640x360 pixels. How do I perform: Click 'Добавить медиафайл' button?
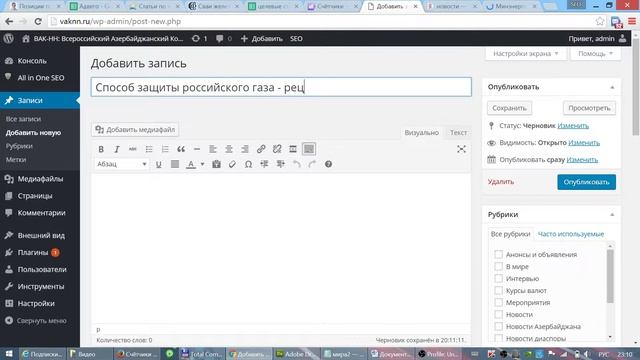[x=135, y=130]
